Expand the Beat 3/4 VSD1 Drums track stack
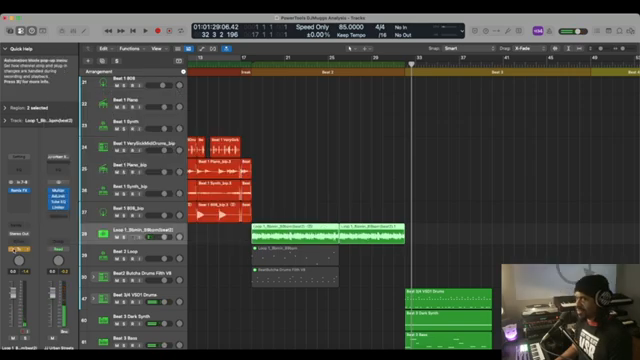This screenshot has height=360, width=640. click(x=93, y=299)
